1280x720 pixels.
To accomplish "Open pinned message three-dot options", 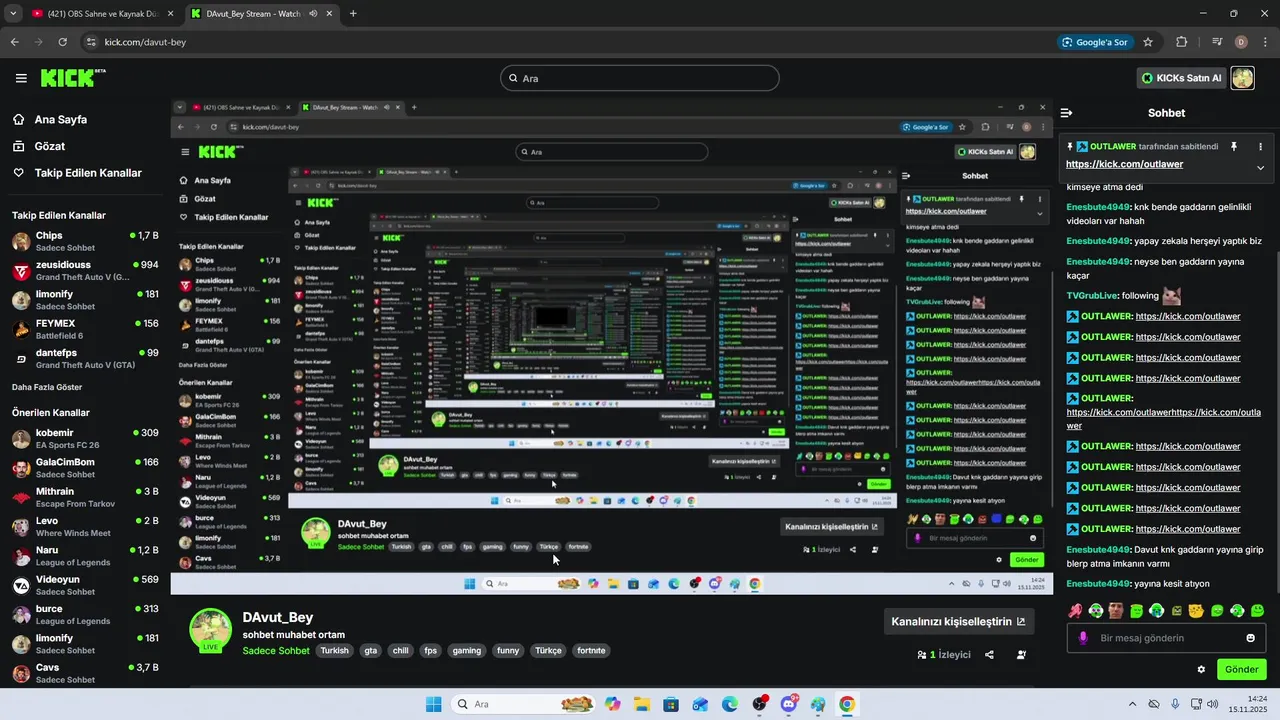I will [1260, 146].
